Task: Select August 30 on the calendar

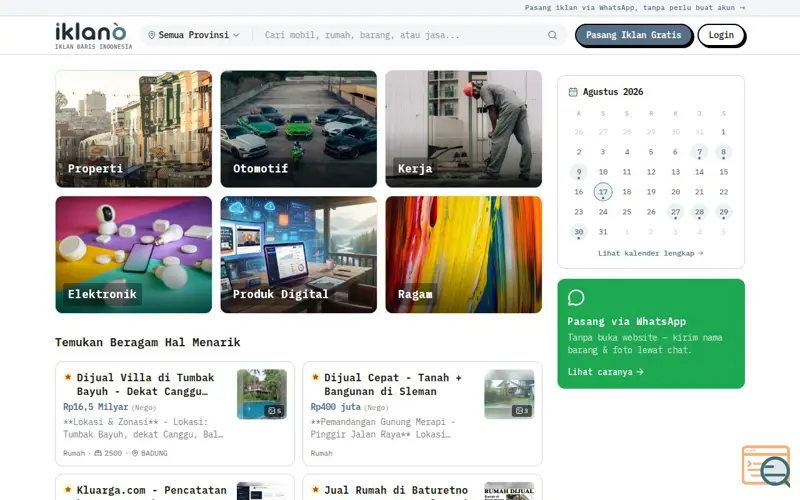Action: pyautogui.click(x=579, y=232)
